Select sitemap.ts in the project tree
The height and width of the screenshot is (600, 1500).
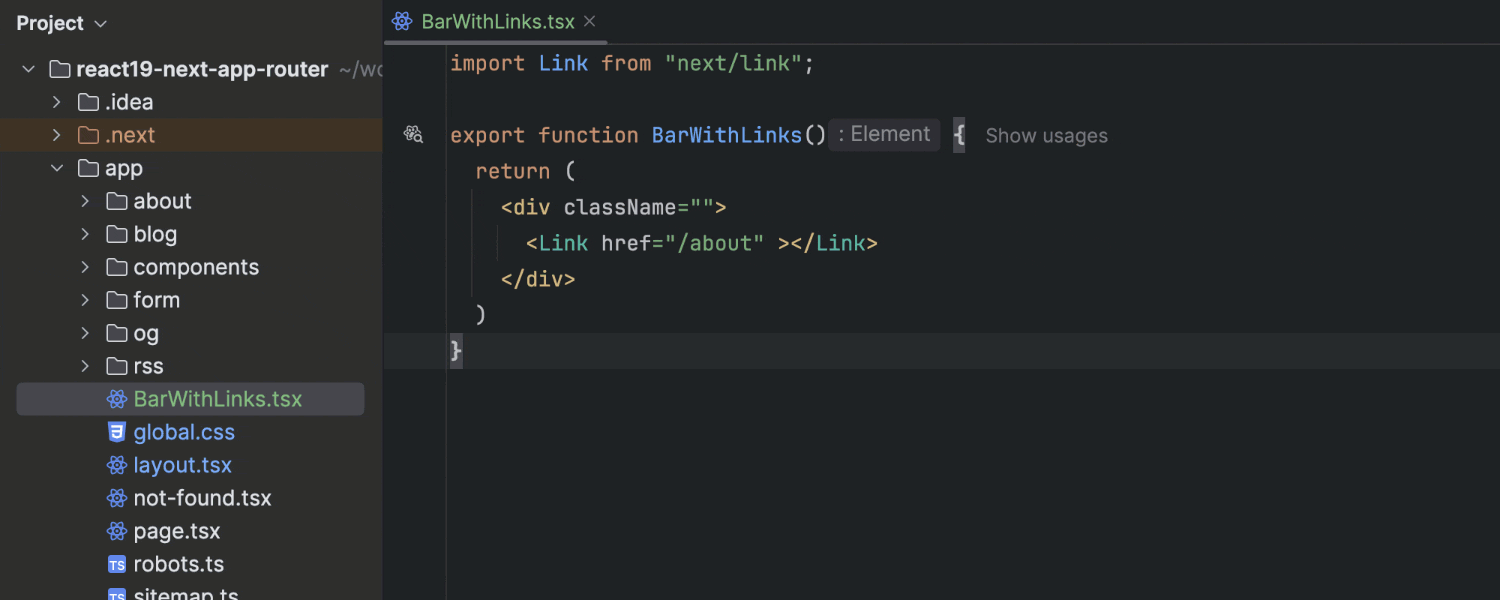[185, 593]
